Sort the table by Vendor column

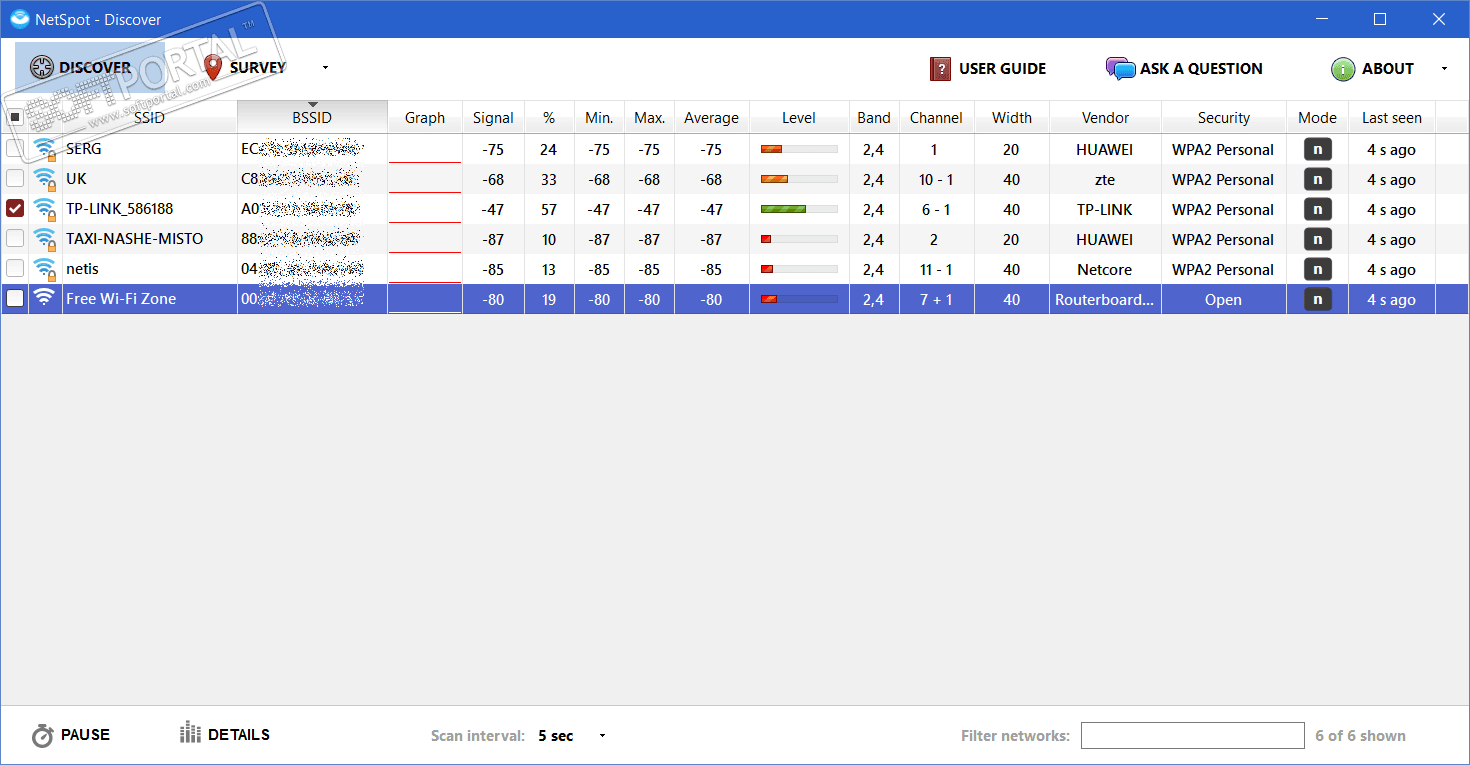click(x=1105, y=118)
